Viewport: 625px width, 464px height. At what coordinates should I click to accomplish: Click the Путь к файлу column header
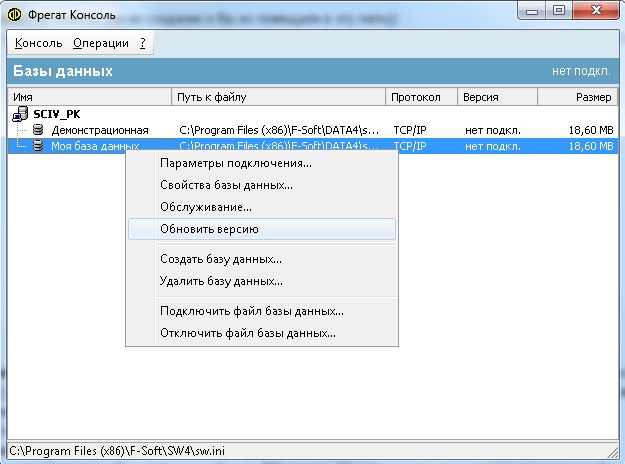(x=278, y=97)
